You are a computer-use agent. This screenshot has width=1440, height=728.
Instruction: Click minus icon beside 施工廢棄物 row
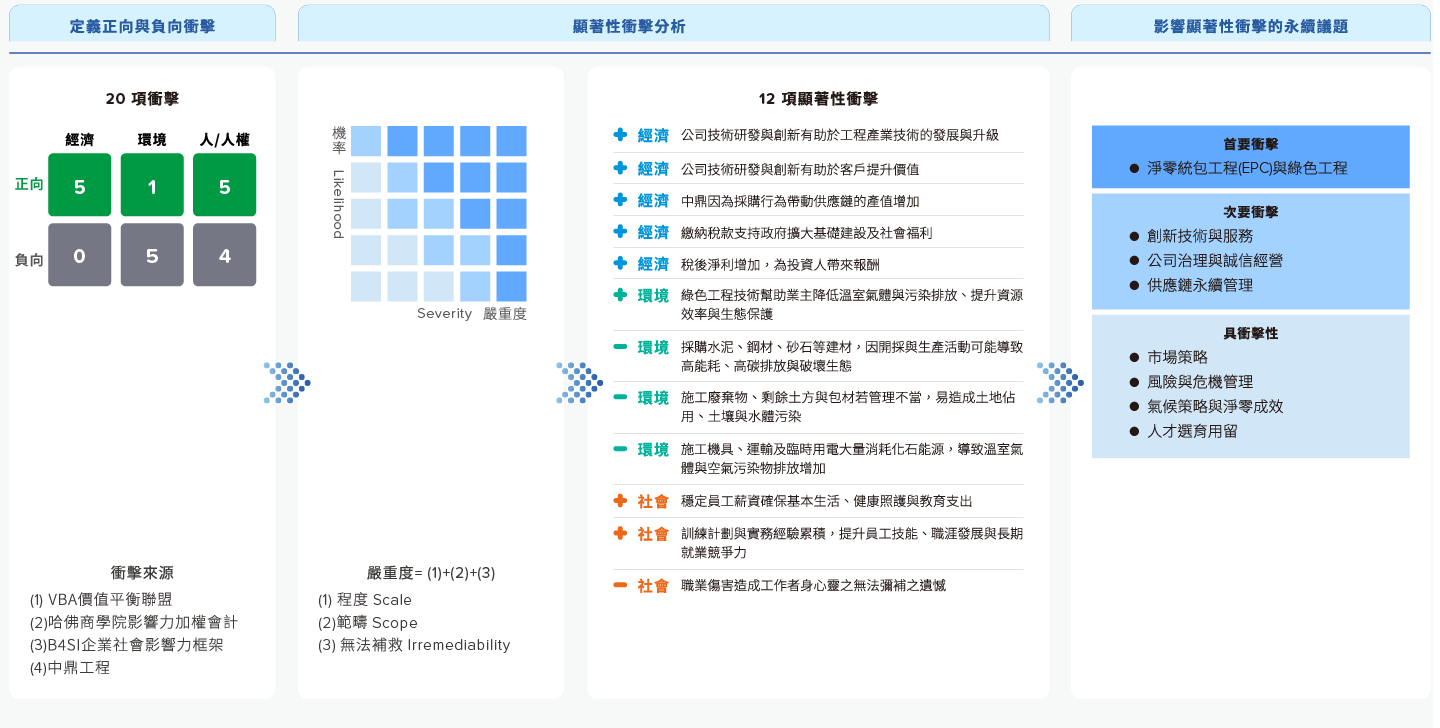pyautogui.click(x=620, y=397)
